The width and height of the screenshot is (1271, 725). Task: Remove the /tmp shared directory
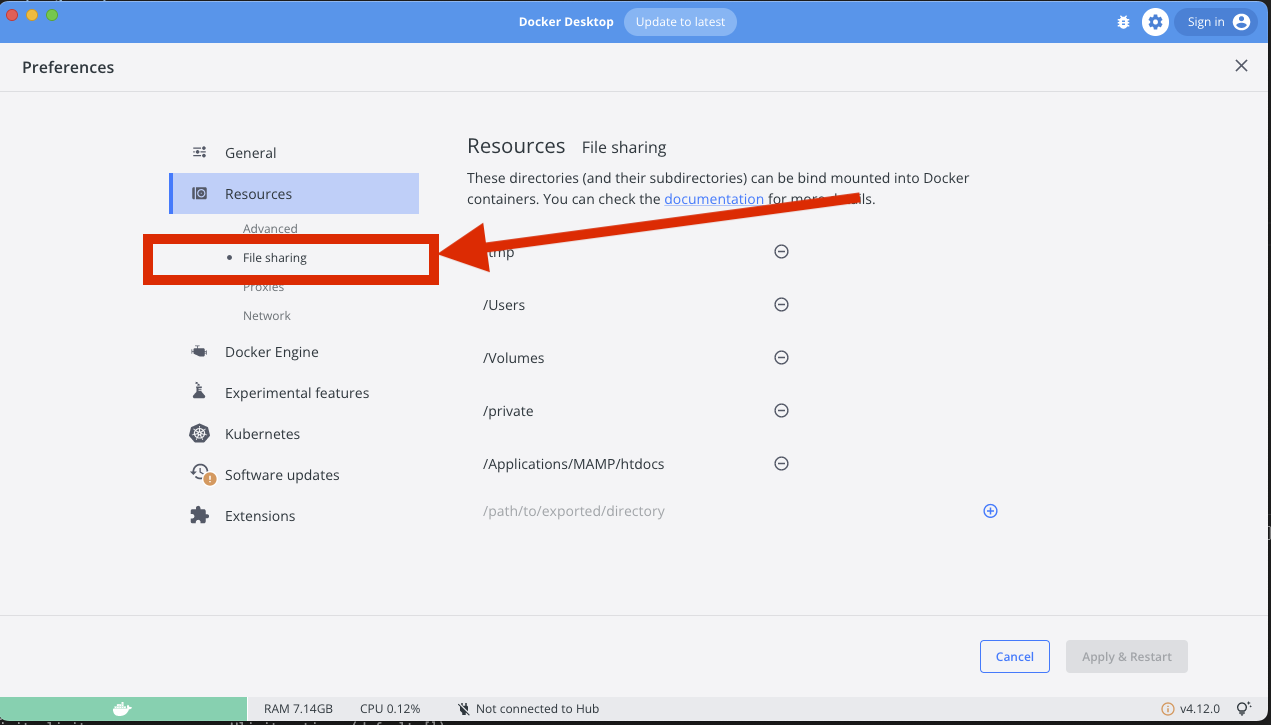click(x=782, y=251)
